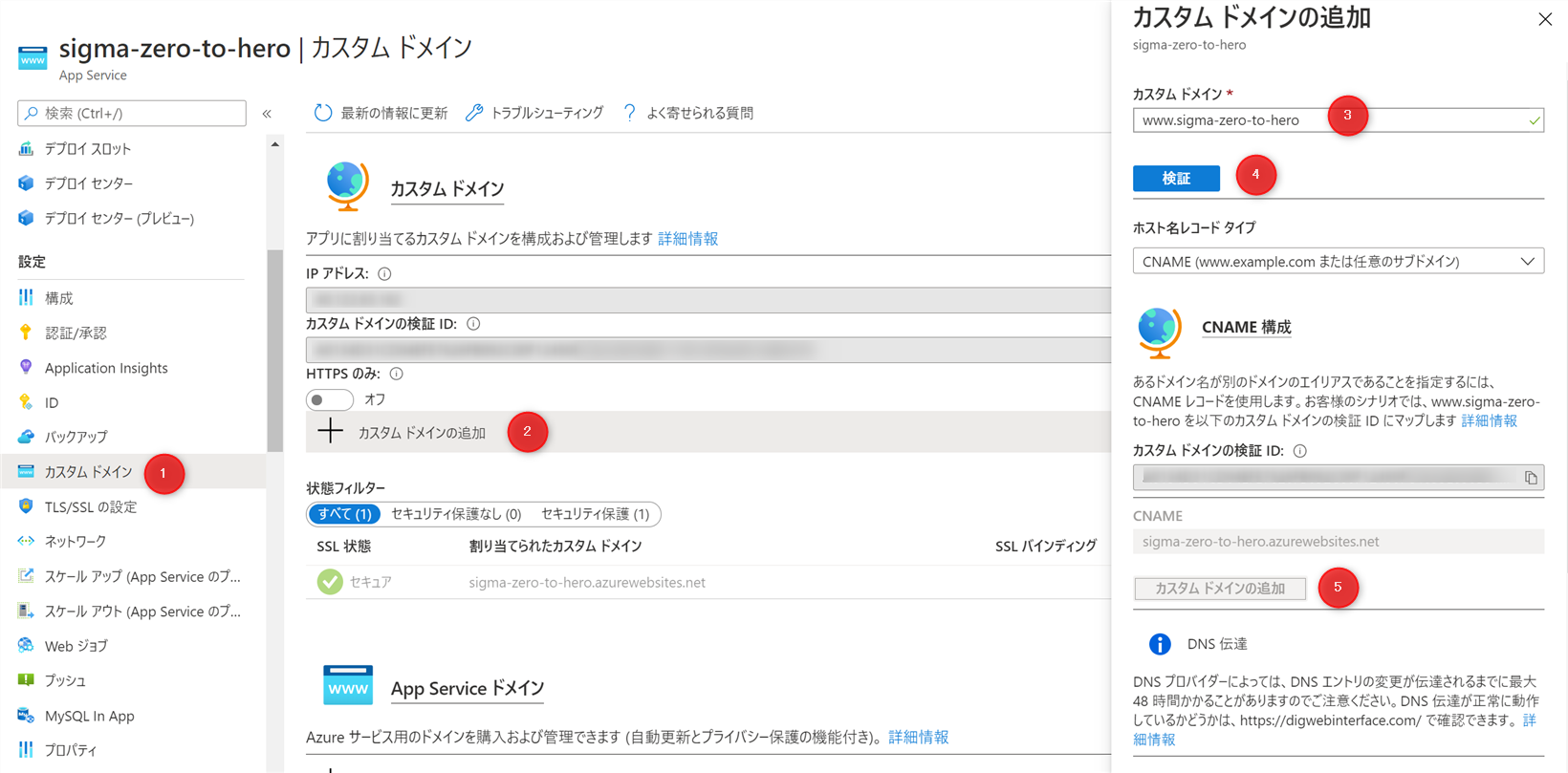Click the ID key icon

click(x=26, y=402)
